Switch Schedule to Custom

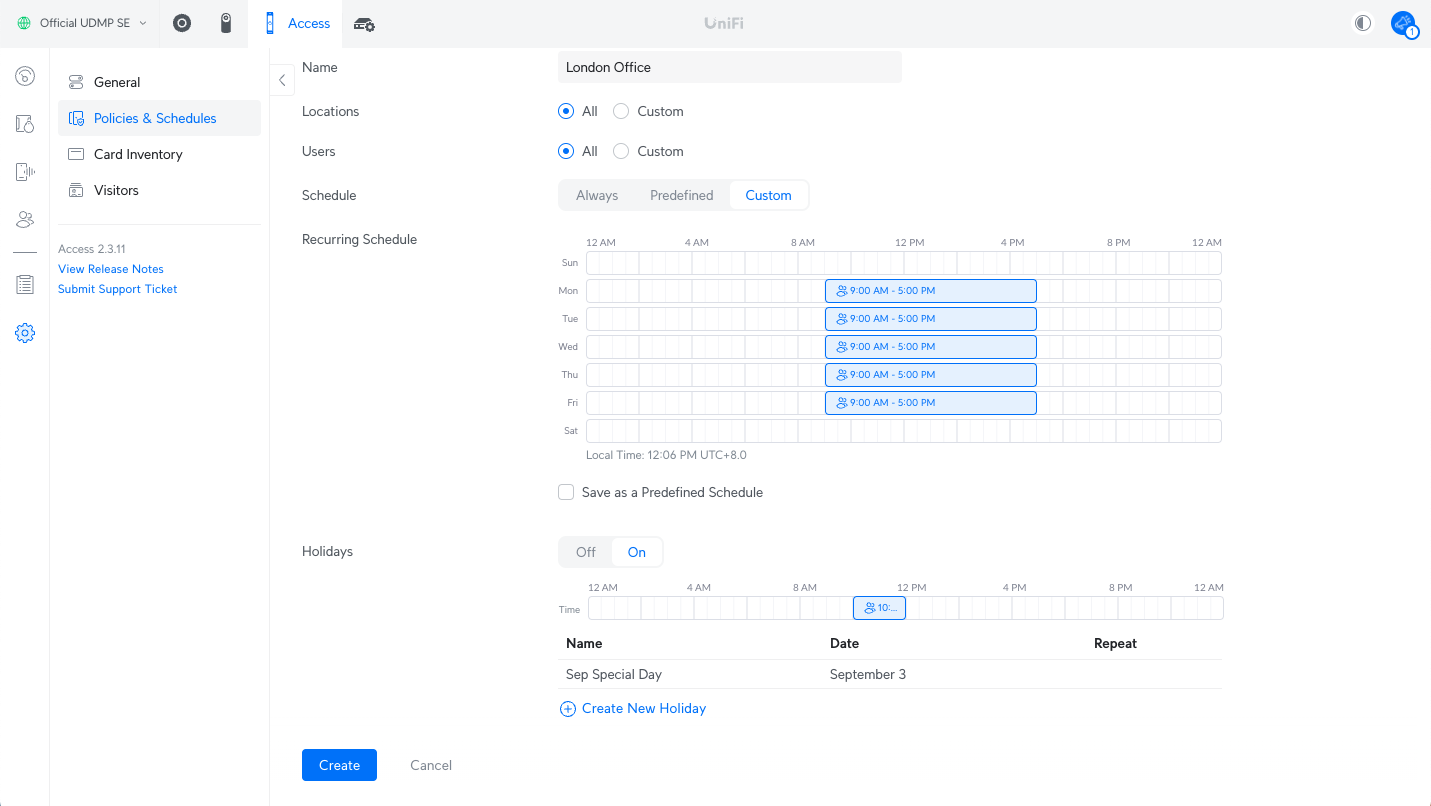tap(768, 195)
